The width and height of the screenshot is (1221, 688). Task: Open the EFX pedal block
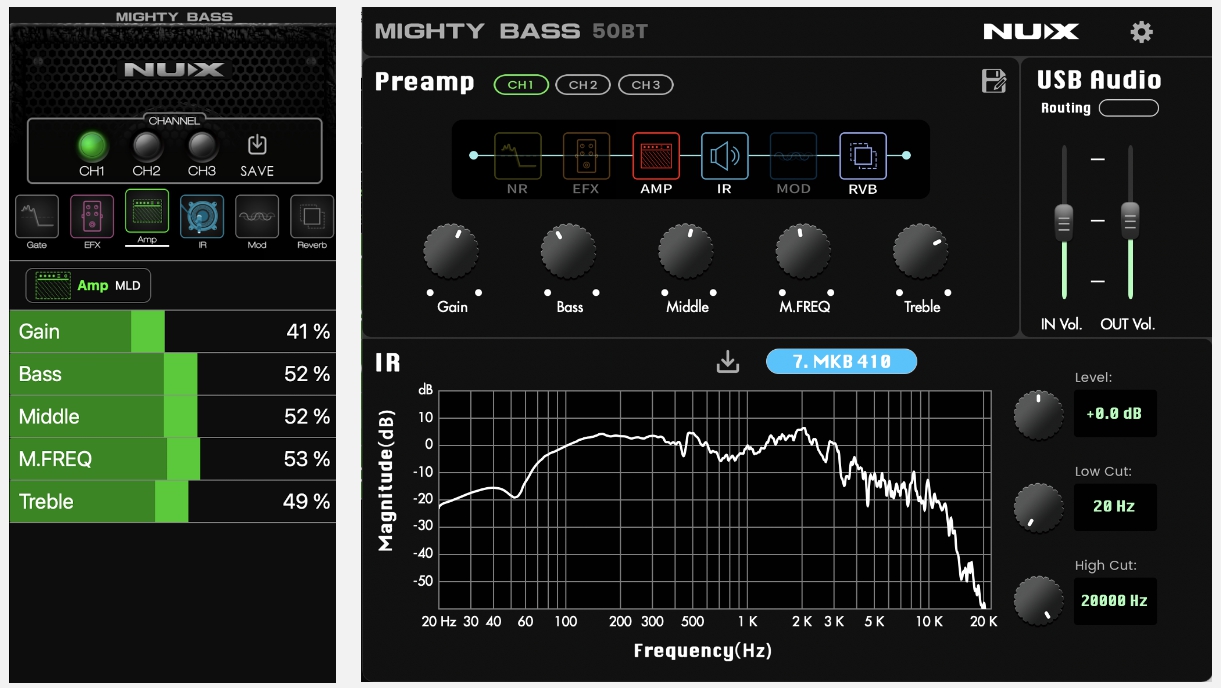92,217
